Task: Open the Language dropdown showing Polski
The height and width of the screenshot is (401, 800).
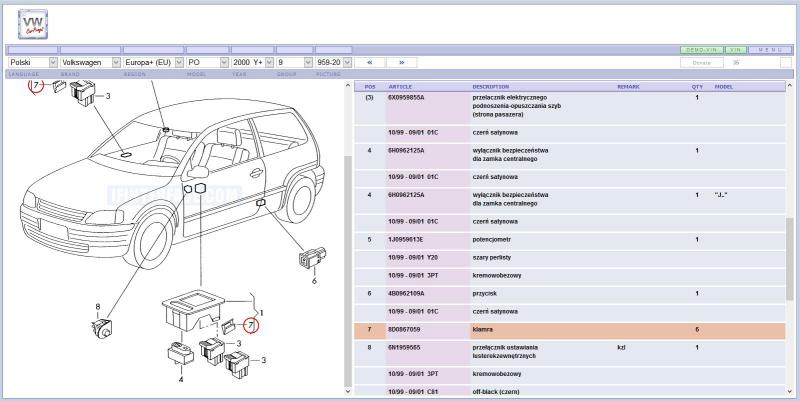Action: click(33, 62)
